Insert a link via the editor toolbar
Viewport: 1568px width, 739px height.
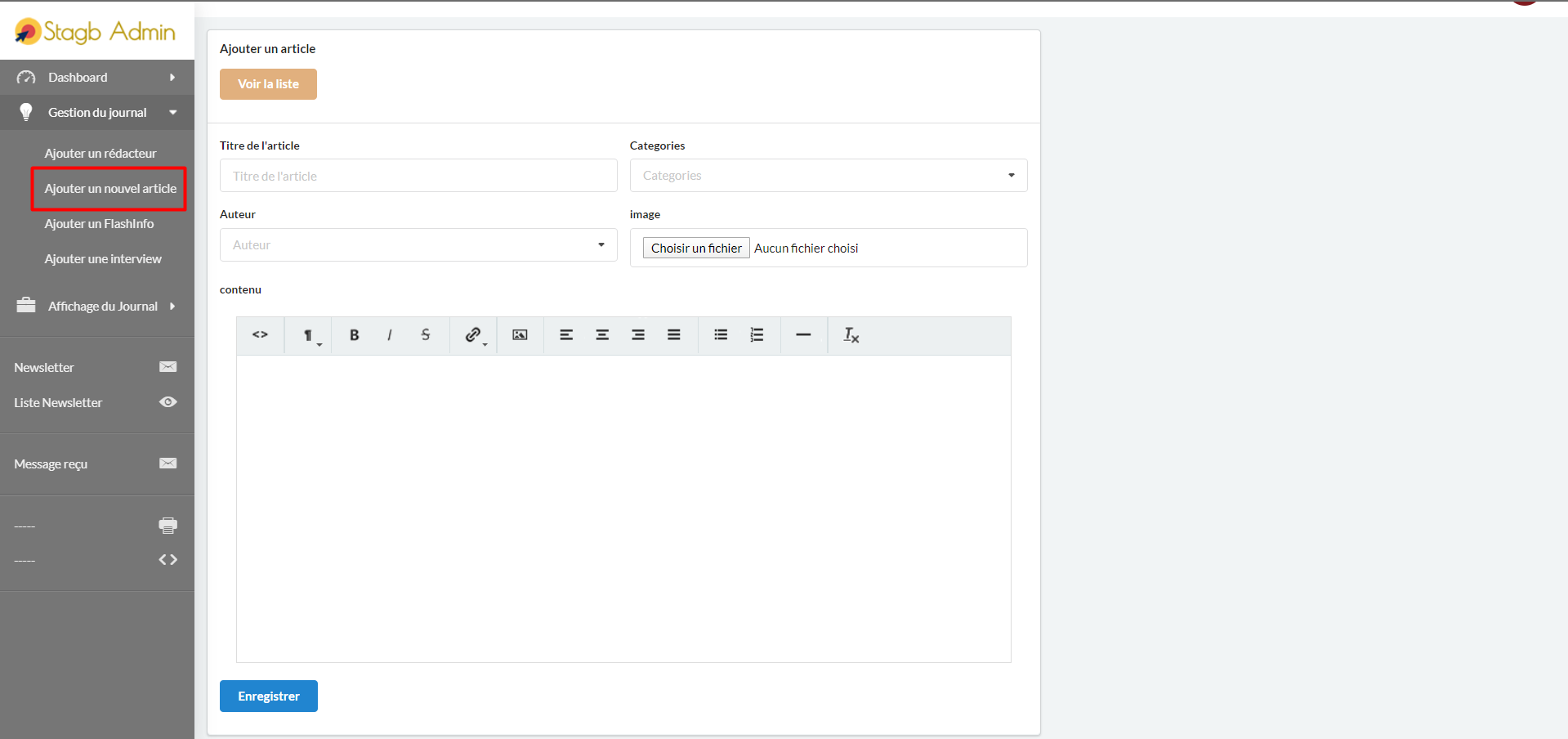pos(473,335)
